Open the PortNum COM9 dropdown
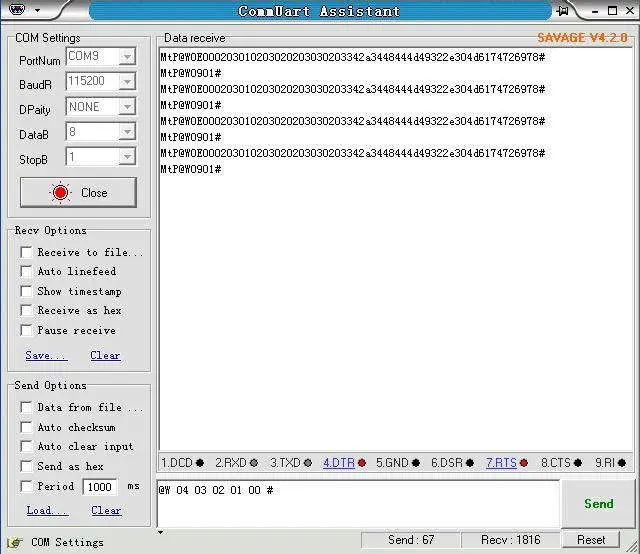640x554 pixels. pos(127,56)
